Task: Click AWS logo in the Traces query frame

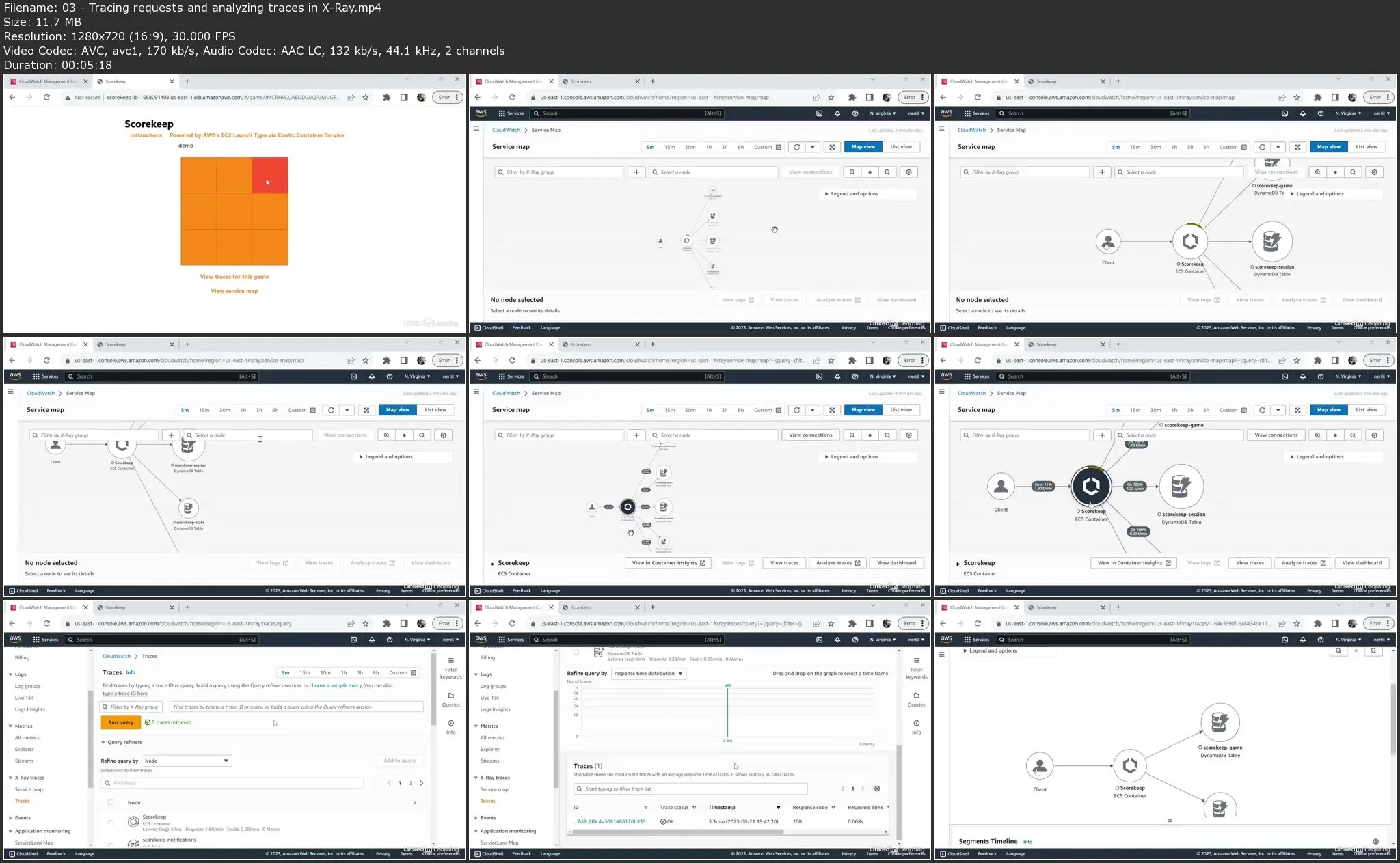Action: click(15, 640)
